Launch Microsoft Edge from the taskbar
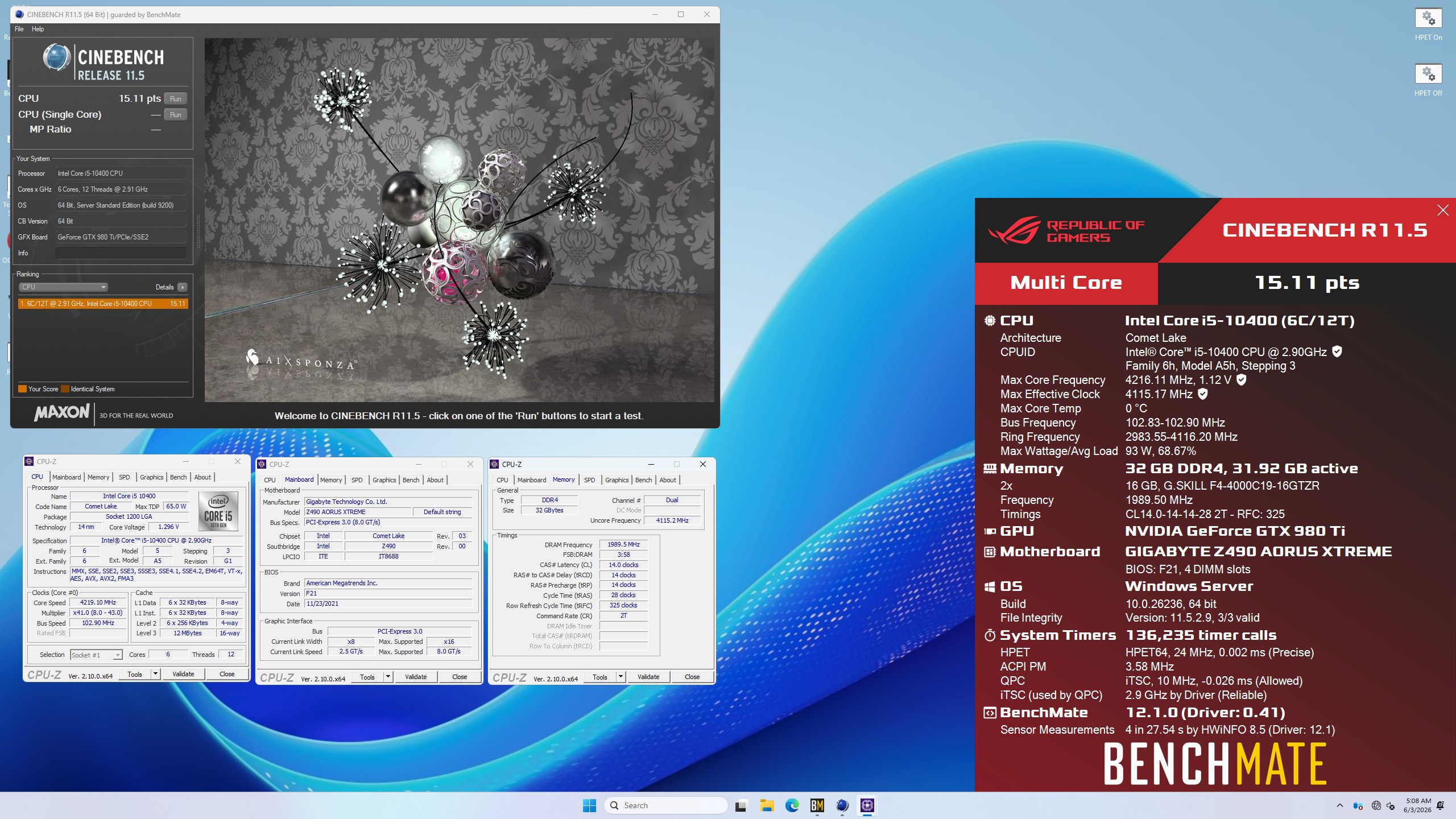The image size is (1456, 819). [x=792, y=805]
